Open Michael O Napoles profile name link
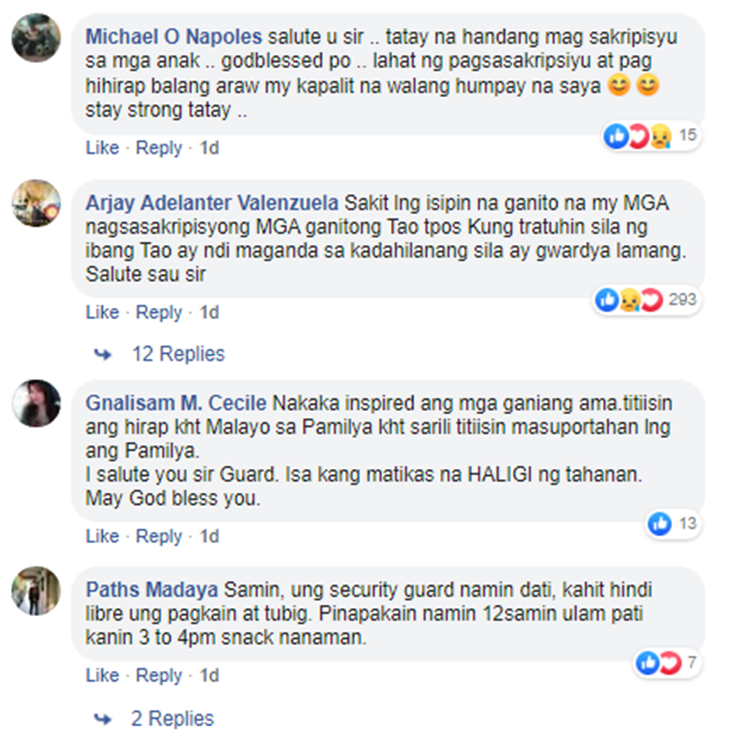This screenshot has width=750, height=738. tap(174, 37)
